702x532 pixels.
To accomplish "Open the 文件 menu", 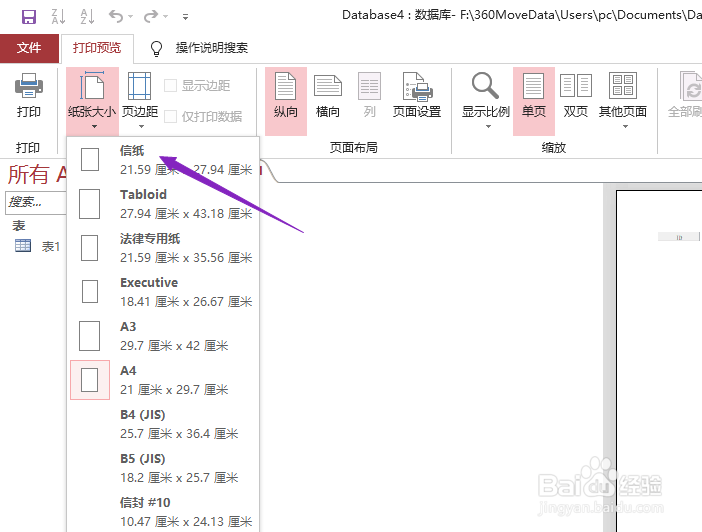I will pyautogui.click(x=29, y=48).
